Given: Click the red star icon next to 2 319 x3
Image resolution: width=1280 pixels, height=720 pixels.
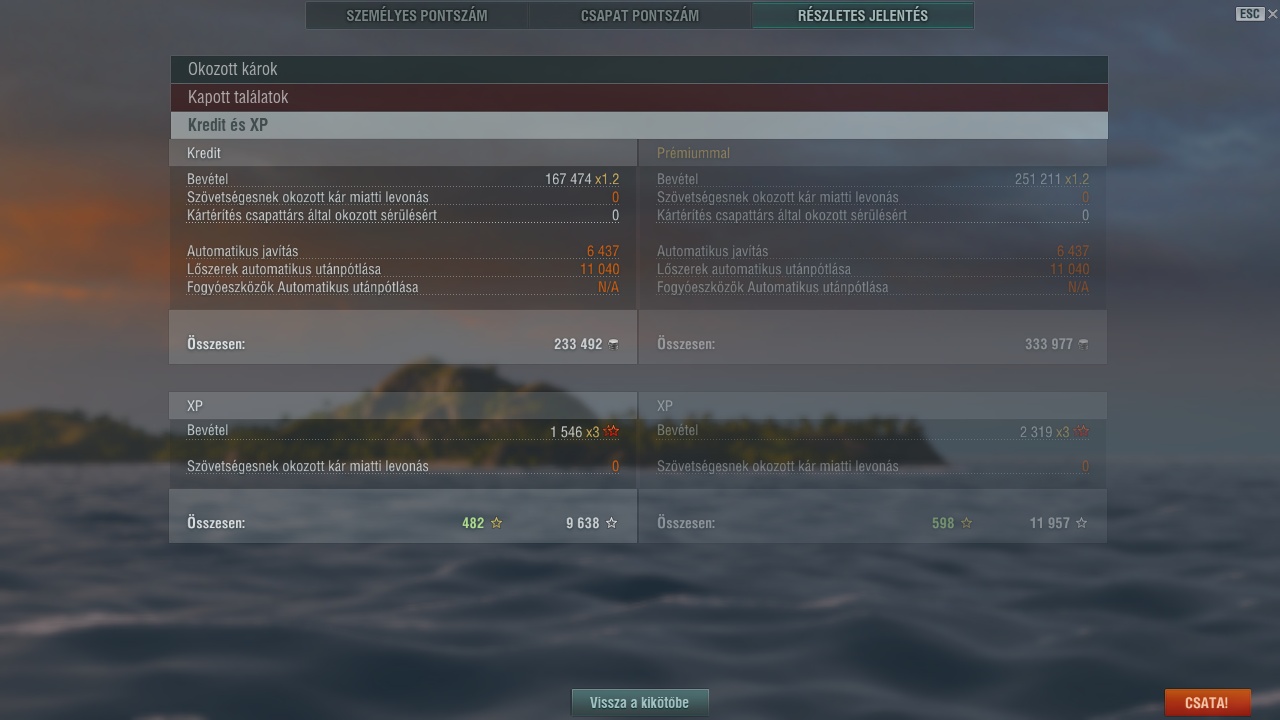Looking at the screenshot, I should click(x=1081, y=432).
